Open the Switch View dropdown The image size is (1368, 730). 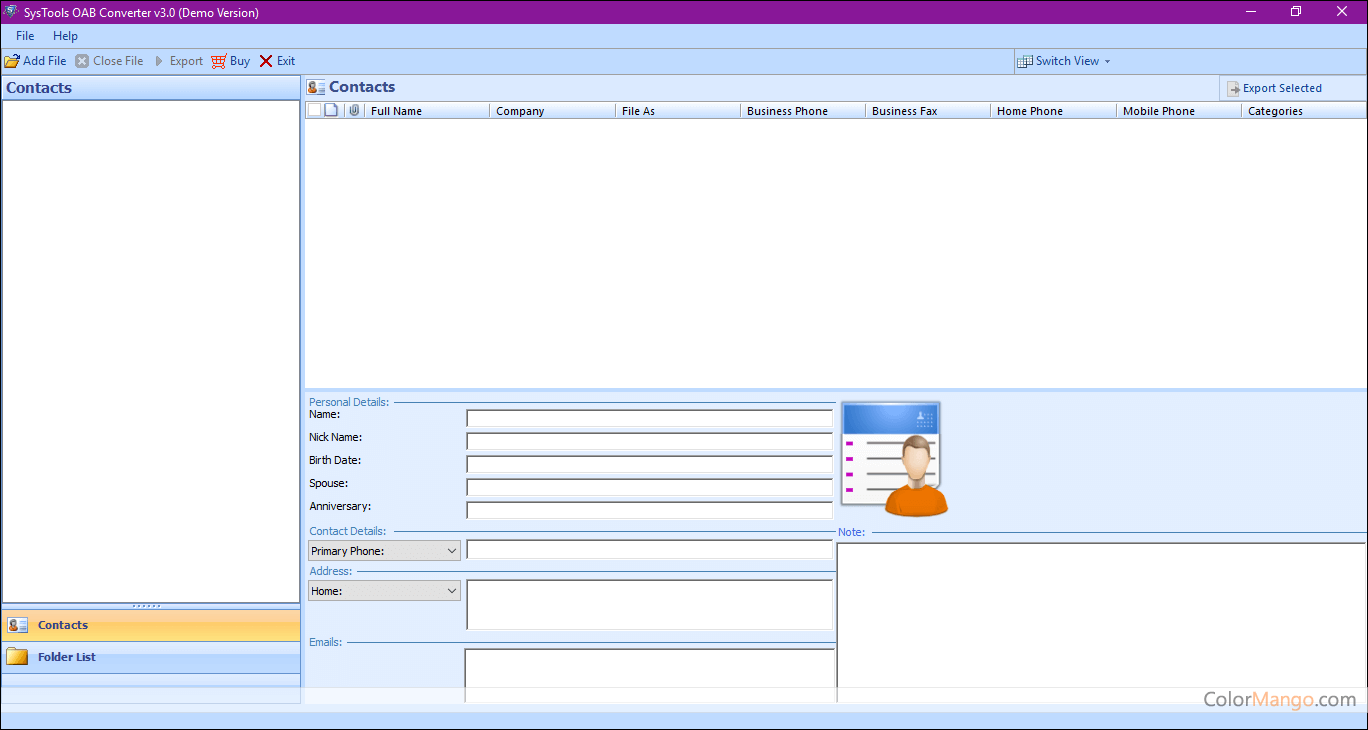(1065, 61)
